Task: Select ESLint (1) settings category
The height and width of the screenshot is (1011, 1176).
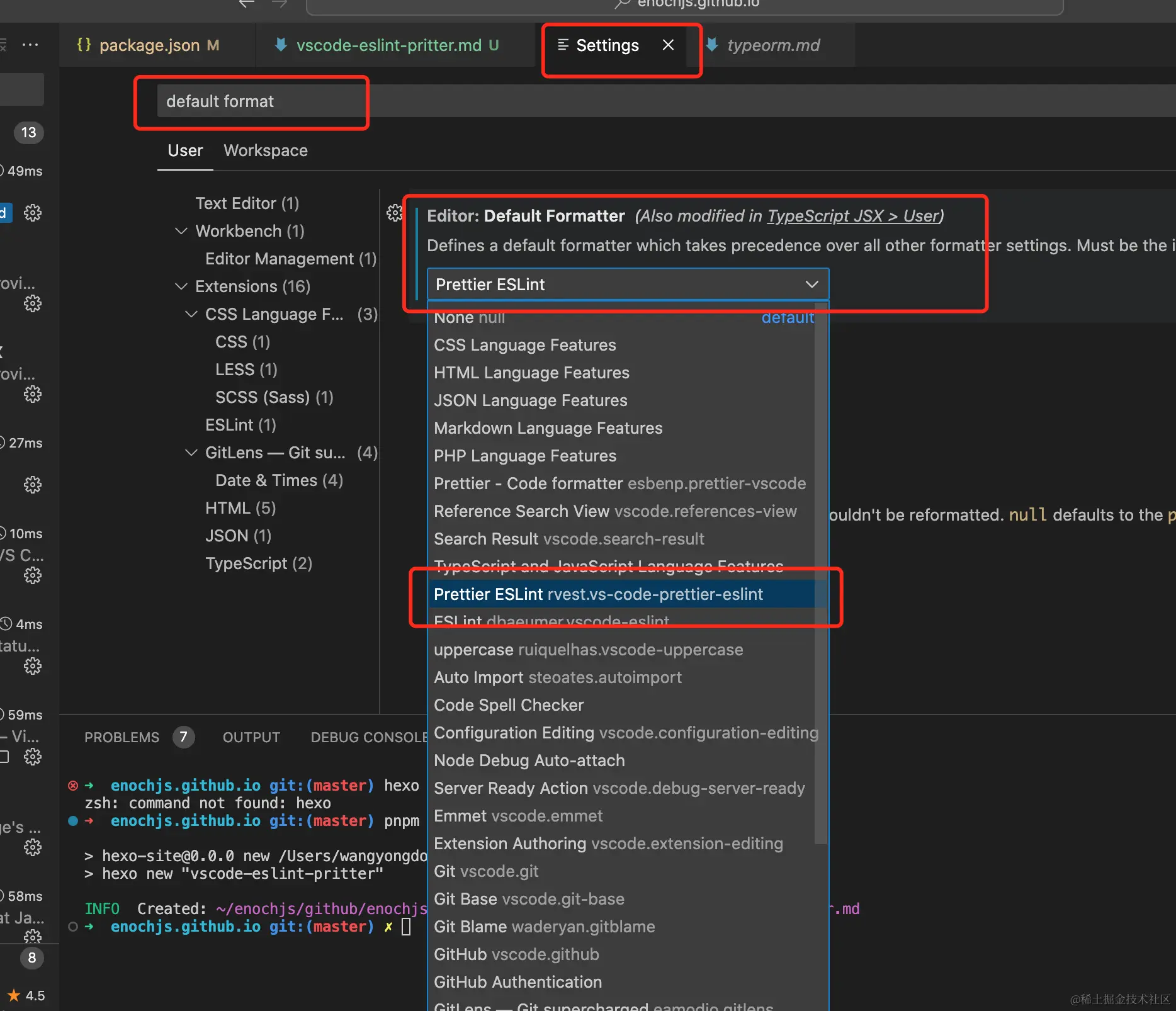Action: (240, 425)
